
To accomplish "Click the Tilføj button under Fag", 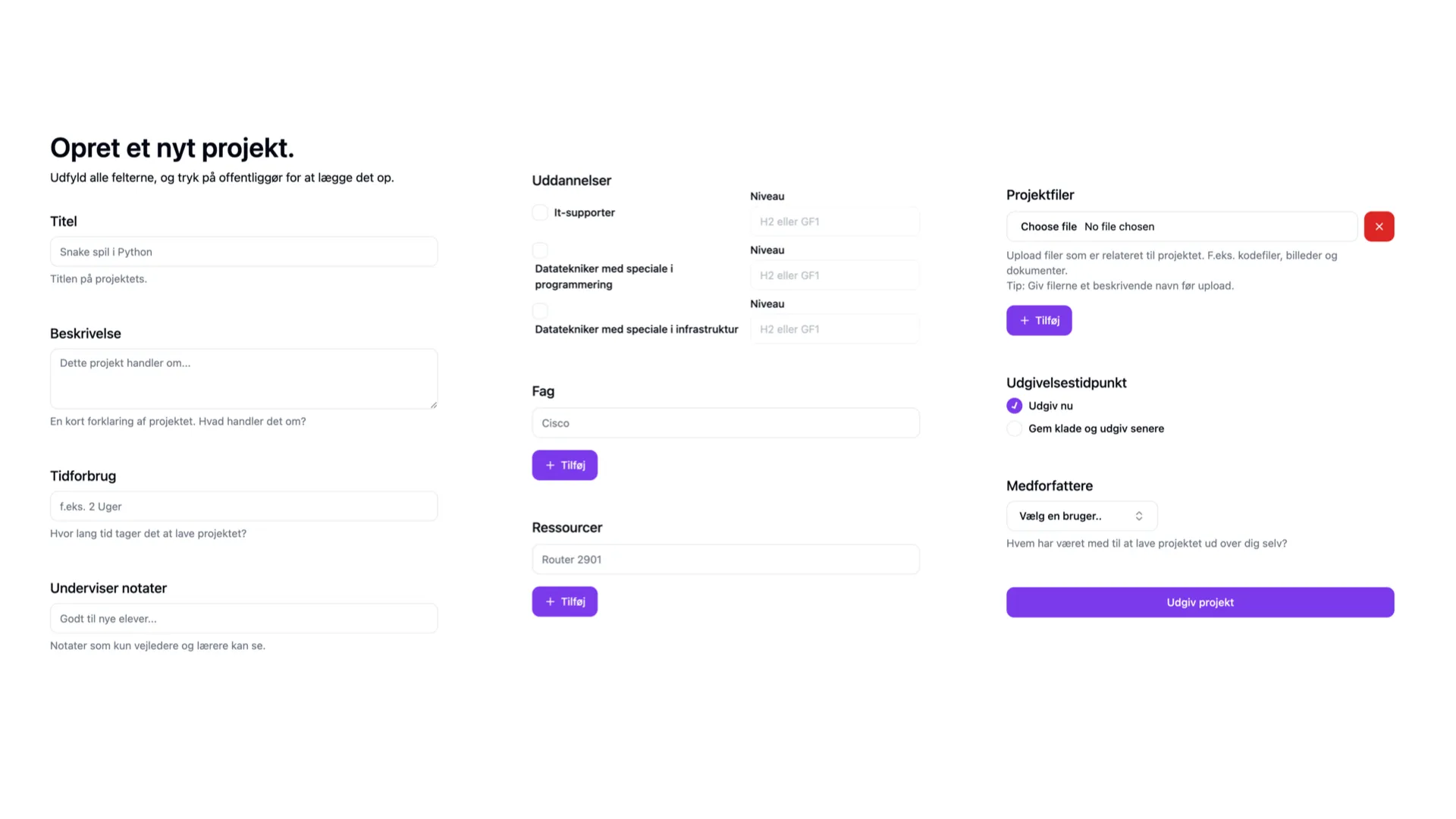I will point(564,465).
